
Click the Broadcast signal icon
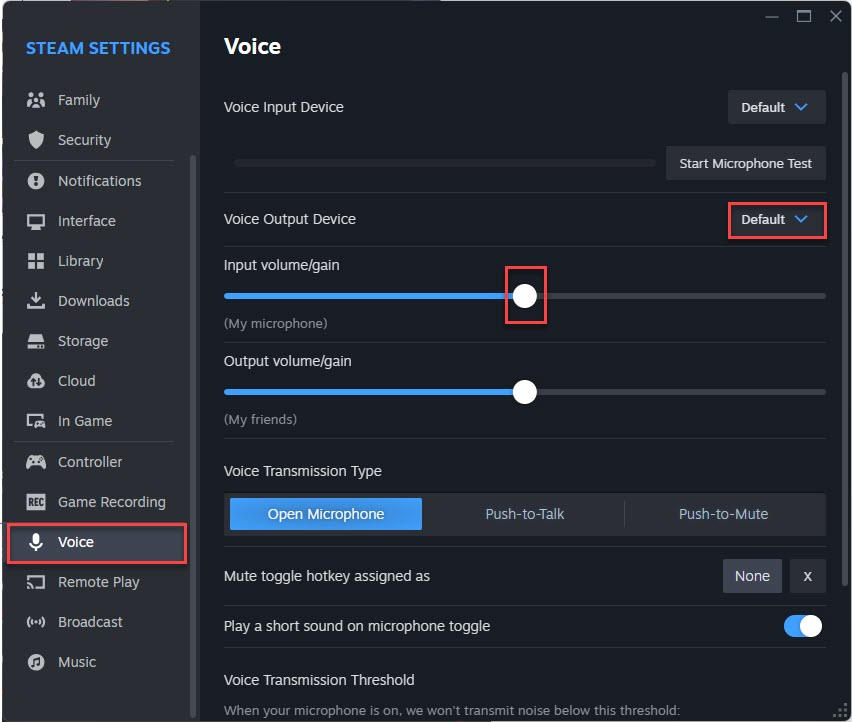36,622
